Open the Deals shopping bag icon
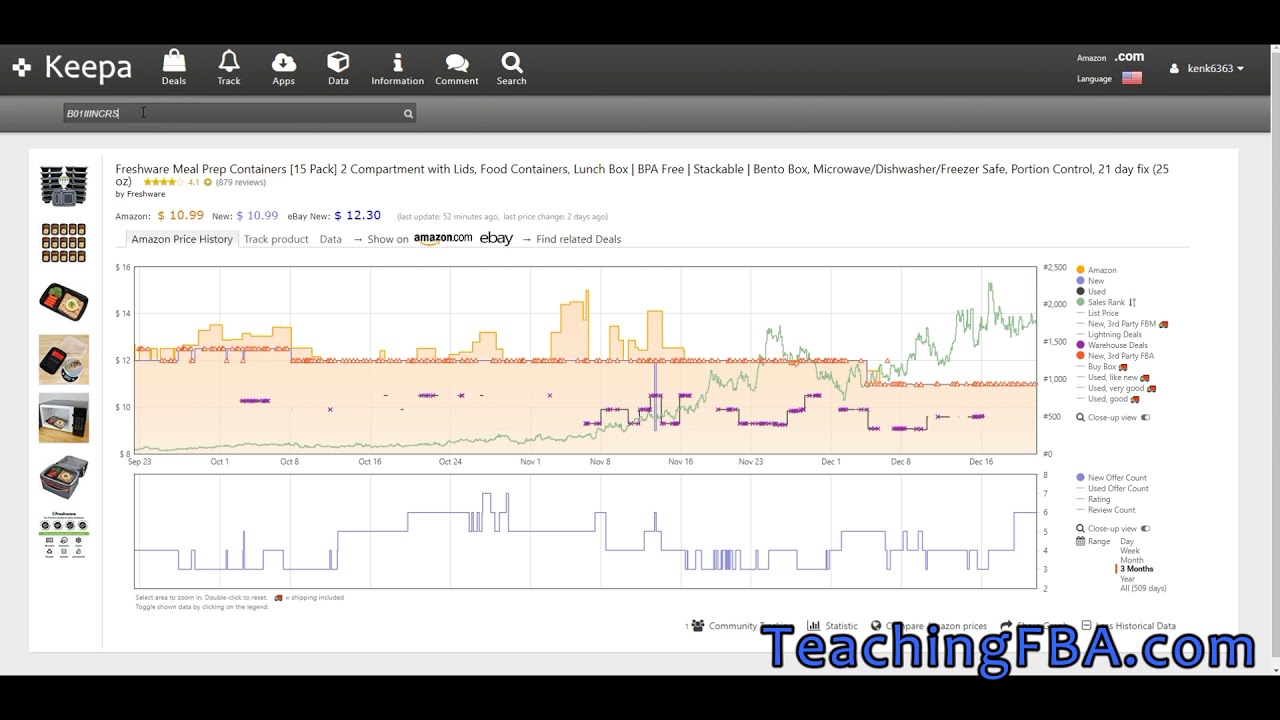Image resolution: width=1280 pixels, height=720 pixels. click(x=174, y=62)
